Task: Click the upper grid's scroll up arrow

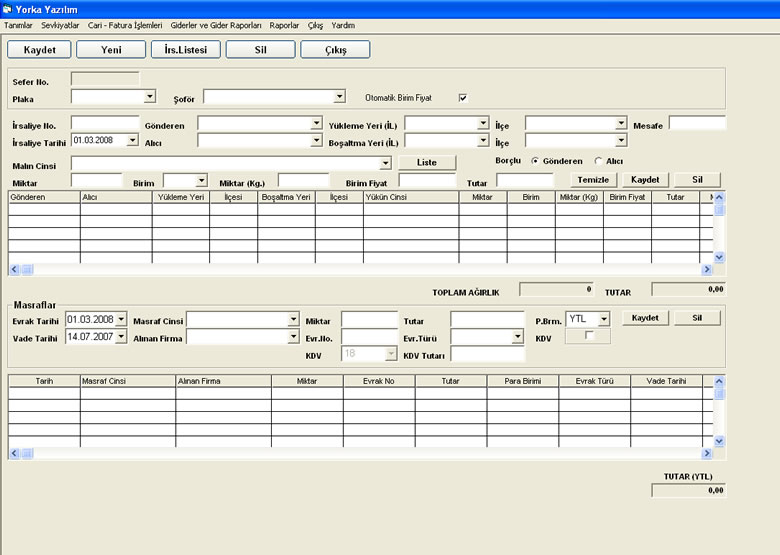Action: point(719,197)
